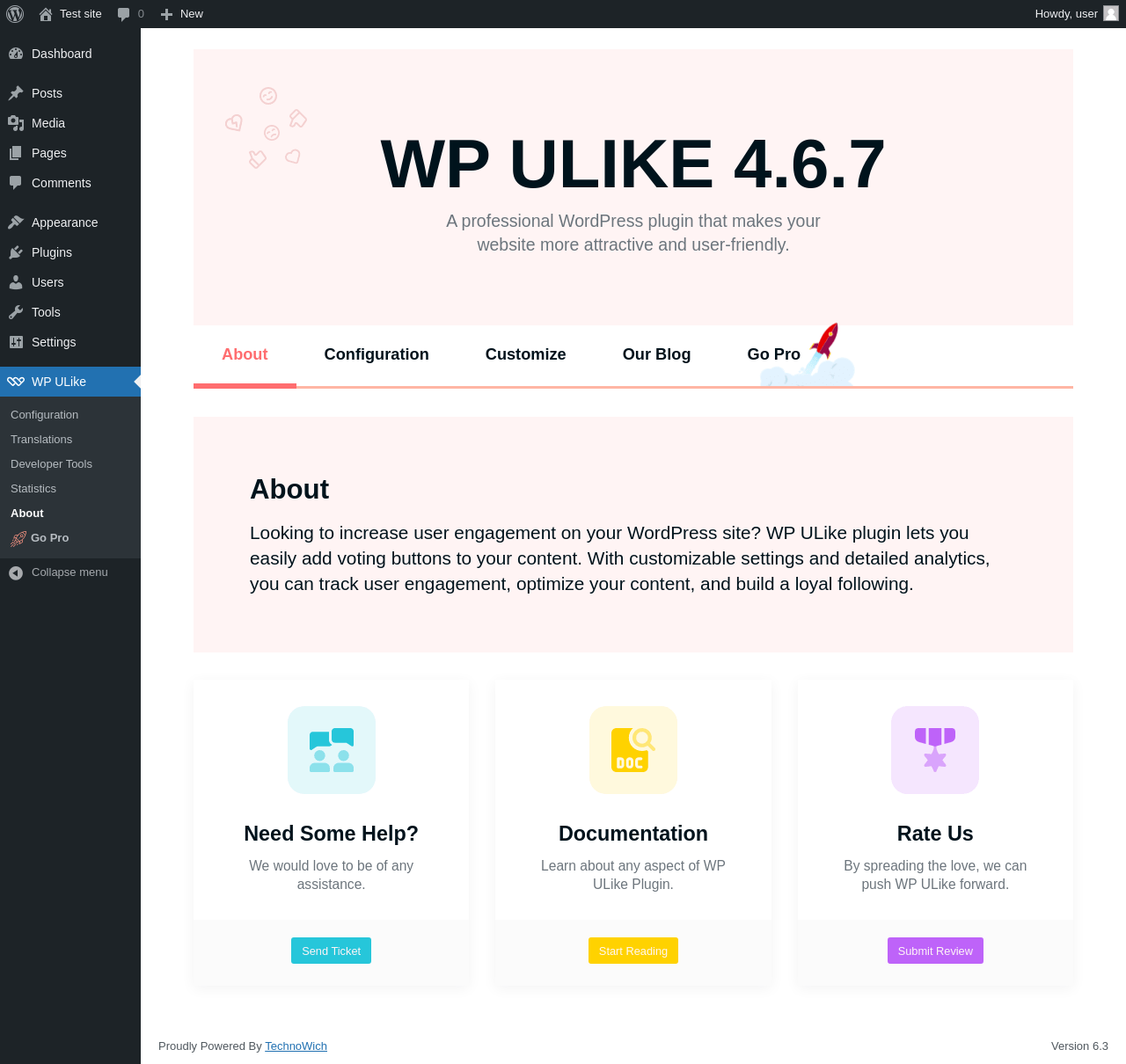Screen dimensions: 1126x1064
Task: Click the New content link in admin bar
Action: coord(192,14)
